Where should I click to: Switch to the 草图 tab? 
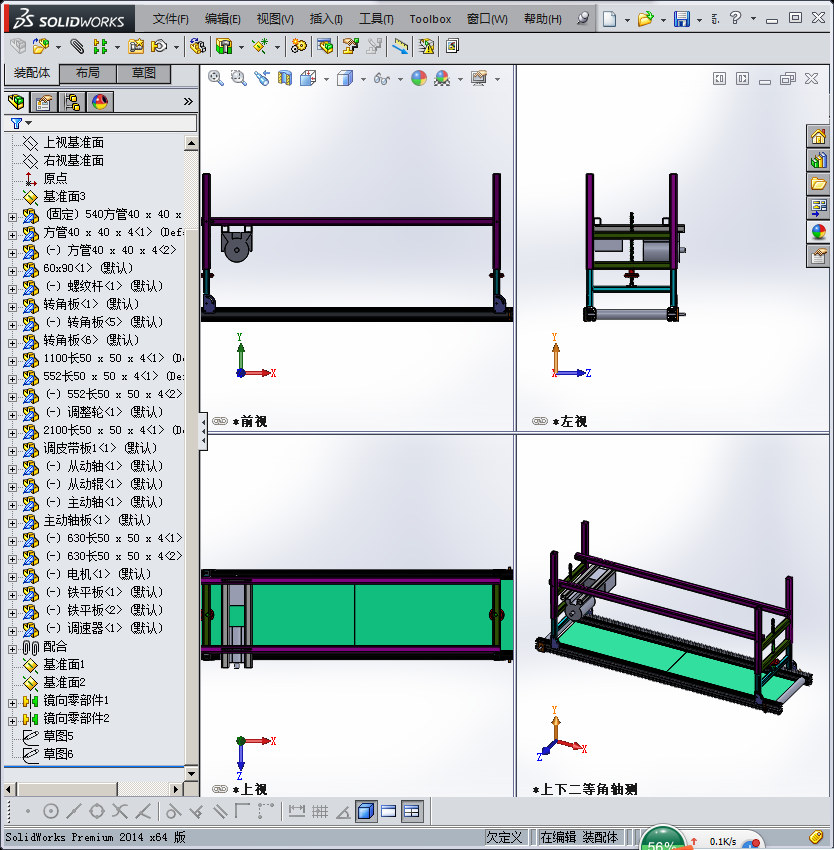pyautogui.click(x=144, y=73)
